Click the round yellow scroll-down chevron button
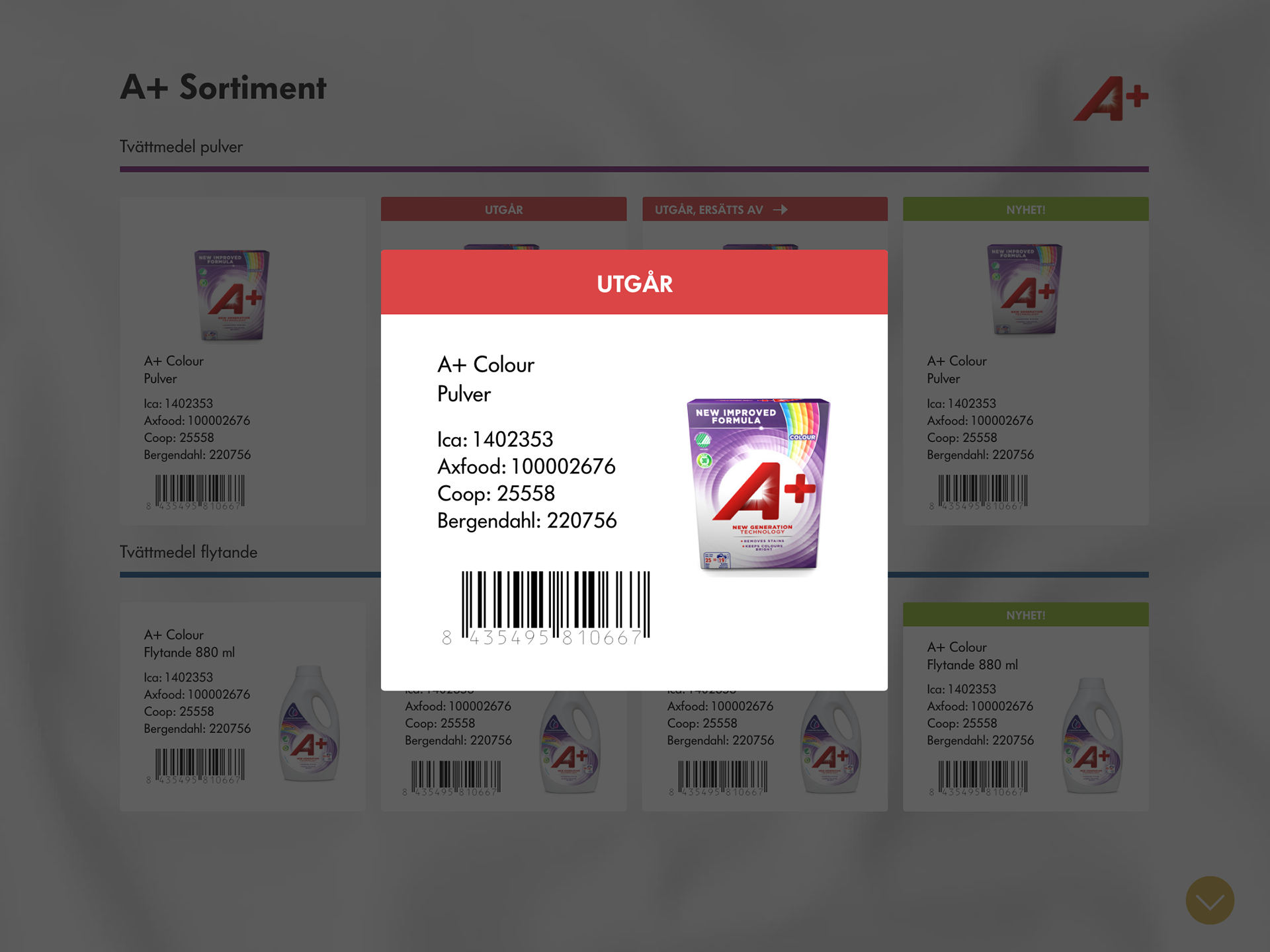Image resolution: width=1270 pixels, height=952 pixels. coord(1210,900)
